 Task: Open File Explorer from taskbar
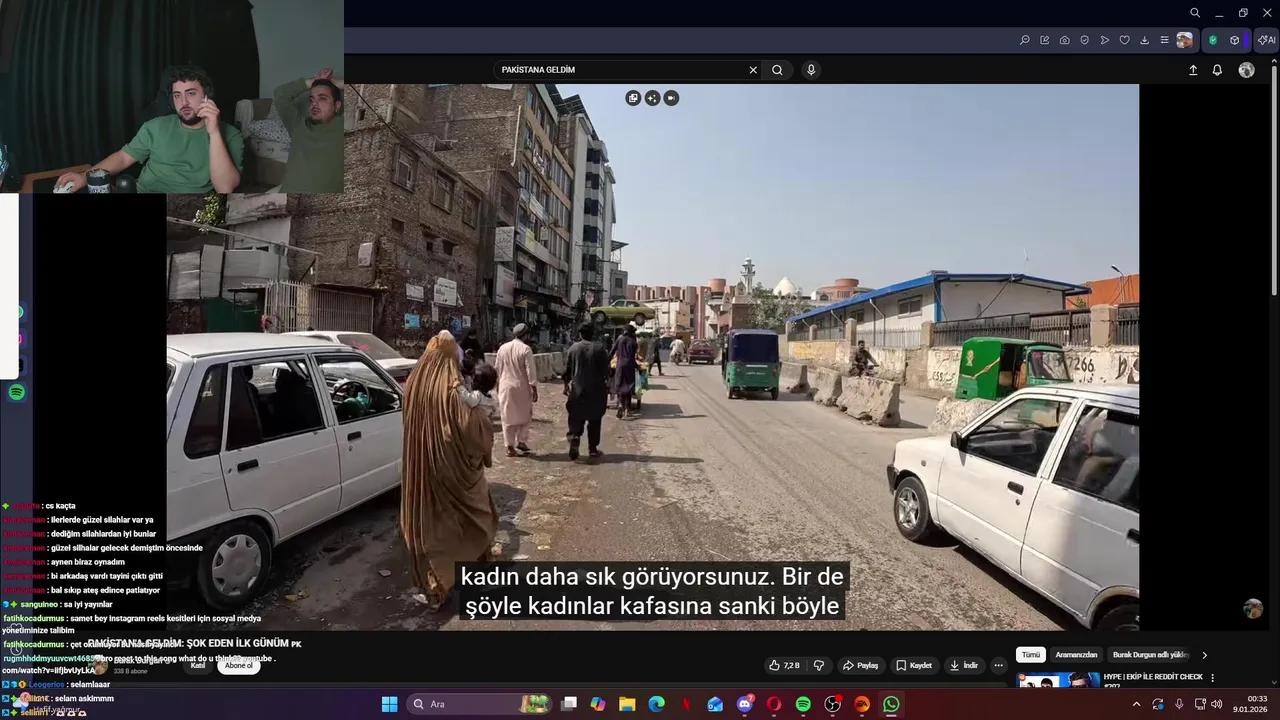[x=627, y=704]
